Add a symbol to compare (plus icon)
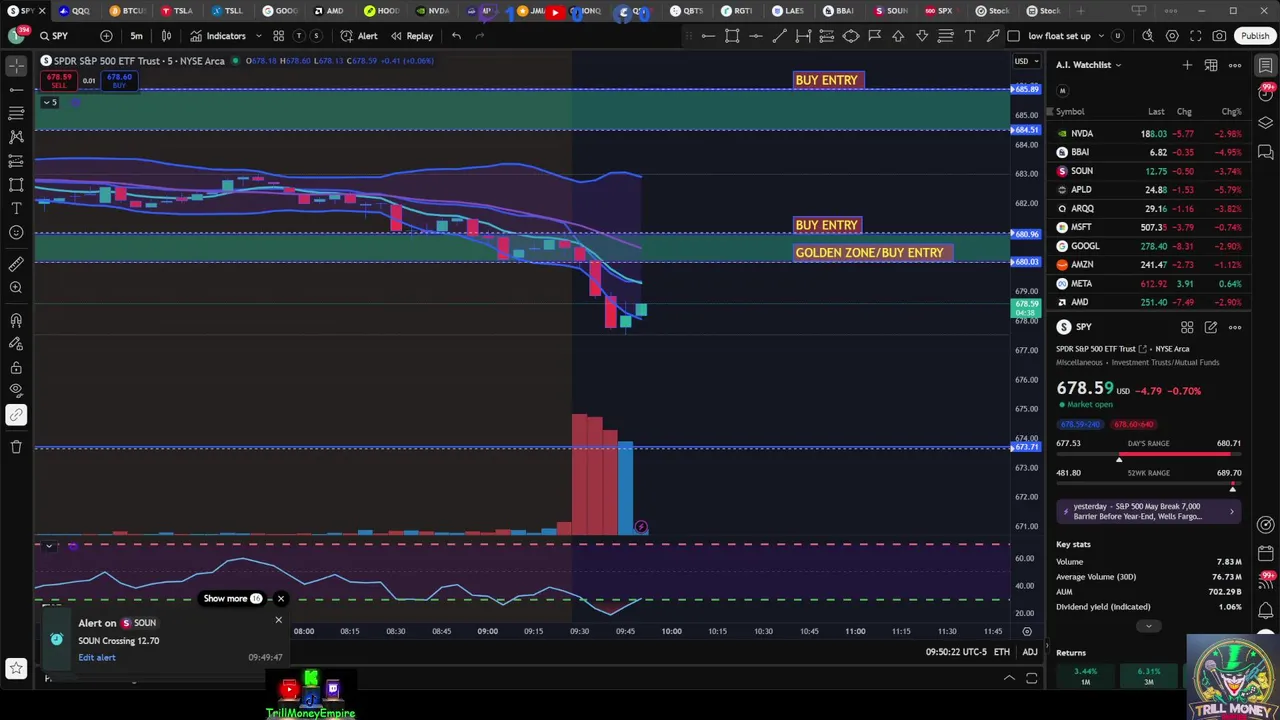Screen dimensions: 1280x720 click(x=106, y=36)
